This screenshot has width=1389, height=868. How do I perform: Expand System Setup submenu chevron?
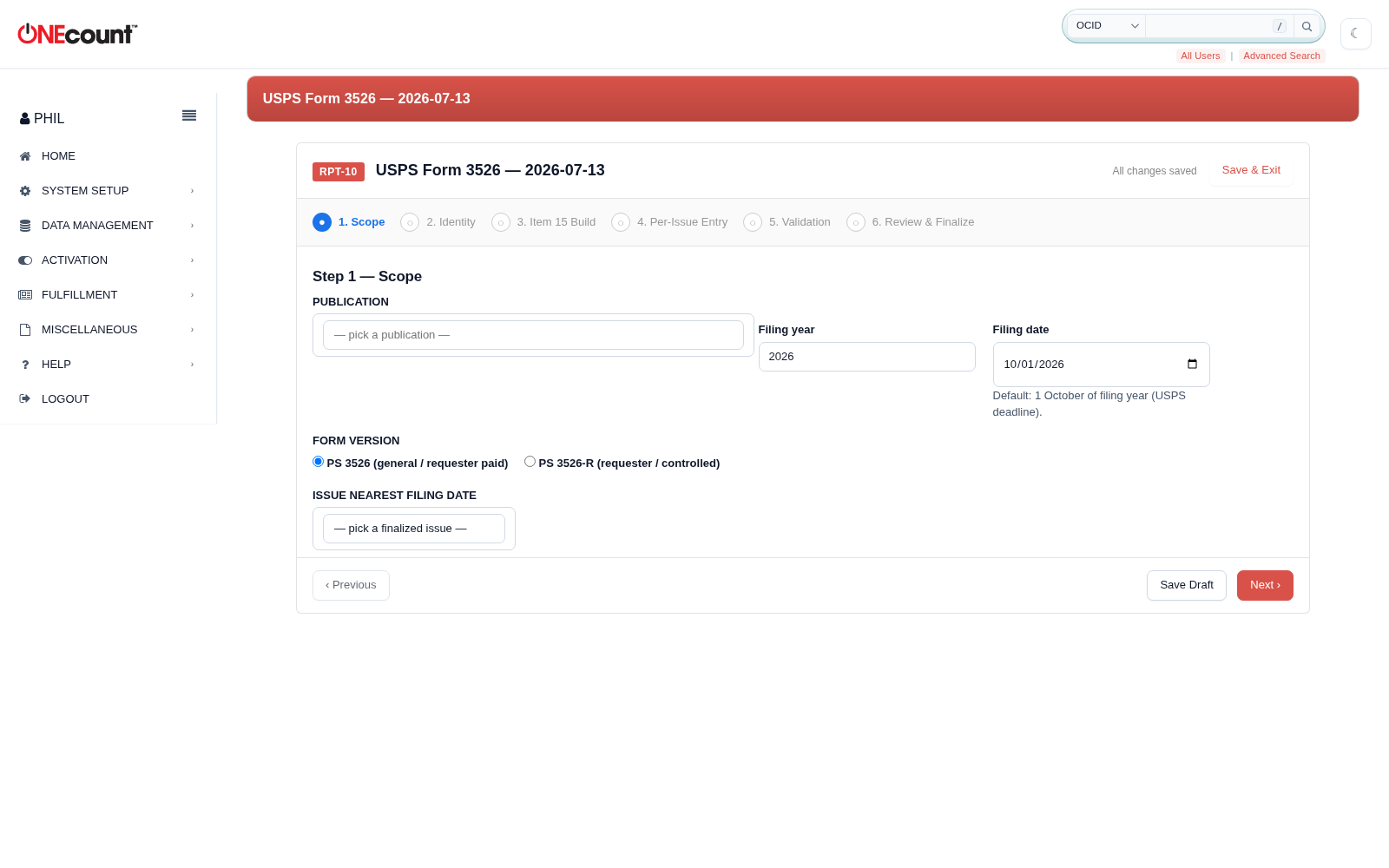pyautogui.click(x=192, y=191)
